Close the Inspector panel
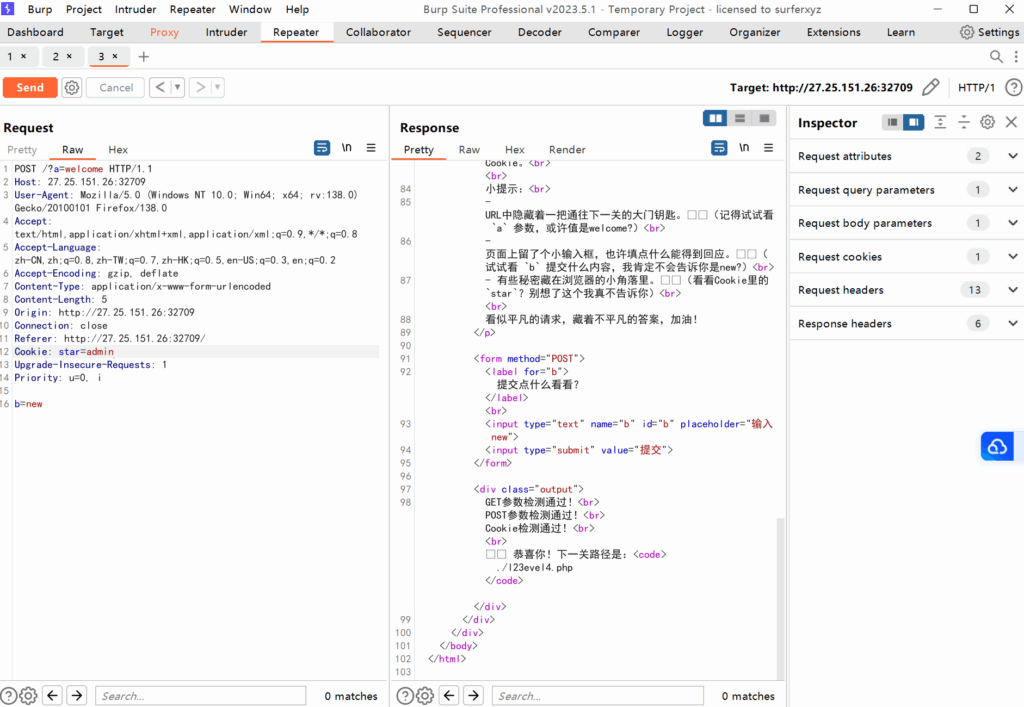The height and width of the screenshot is (707, 1024). [x=1011, y=122]
